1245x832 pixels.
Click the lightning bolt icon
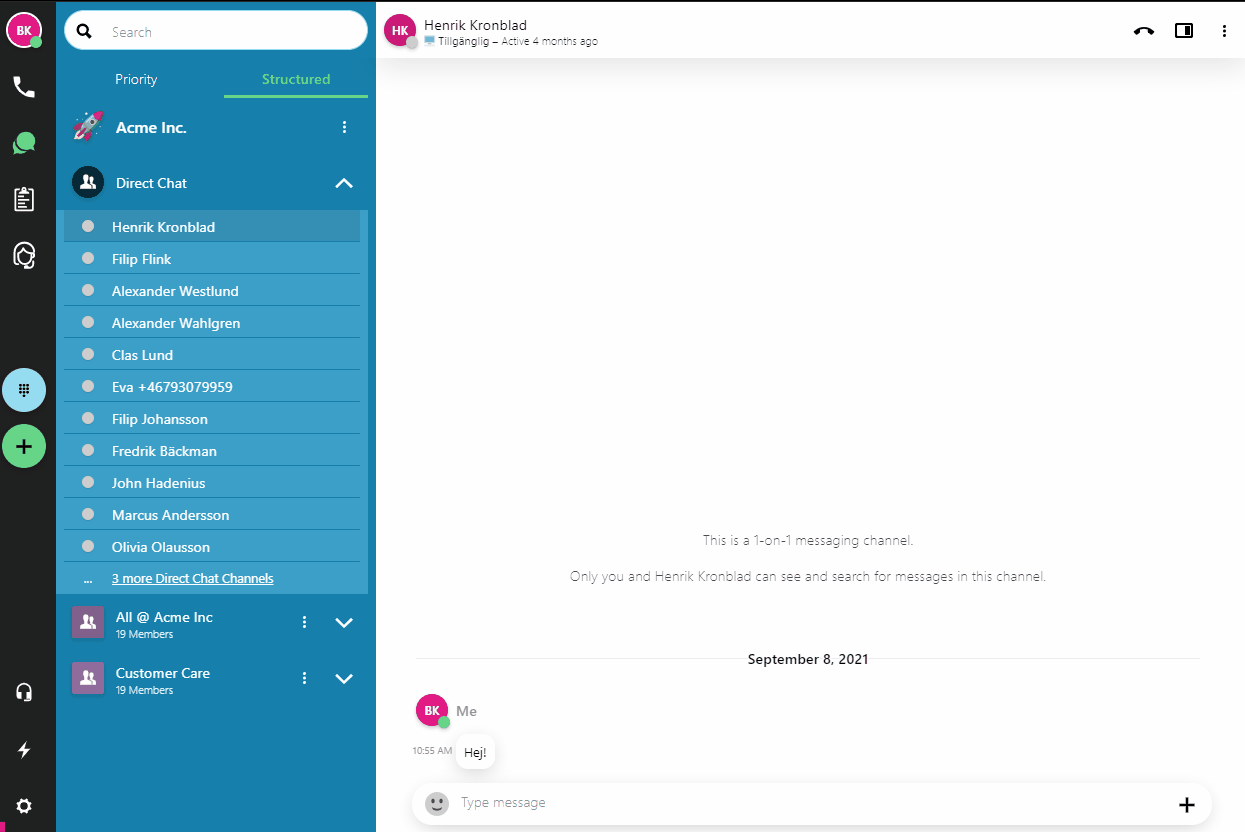tap(24, 749)
